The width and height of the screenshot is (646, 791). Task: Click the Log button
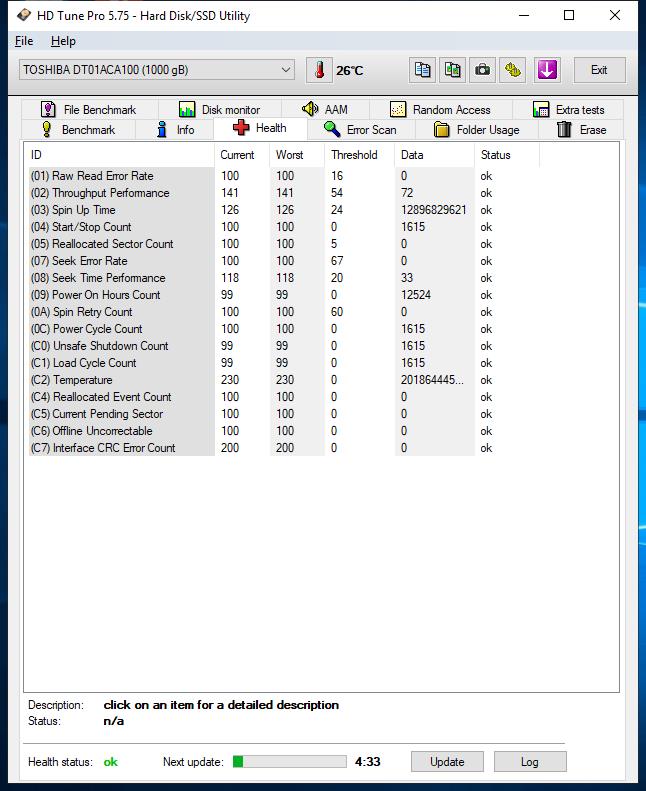click(x=530, y=761)
